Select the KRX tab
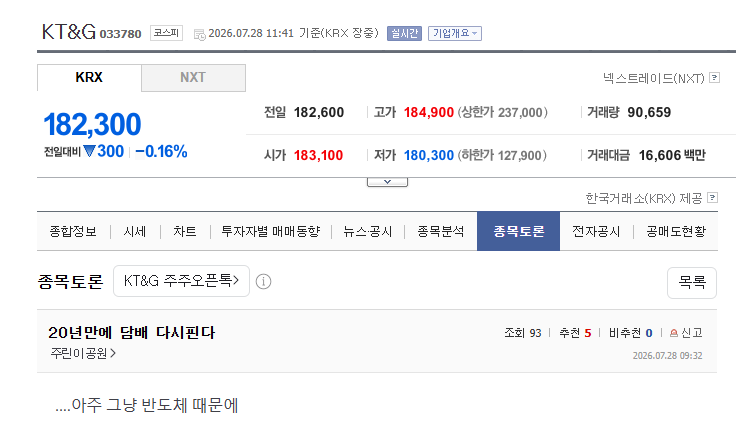This screenshot has width=736, height=443. pyautogui.click(x=89, y=77)
